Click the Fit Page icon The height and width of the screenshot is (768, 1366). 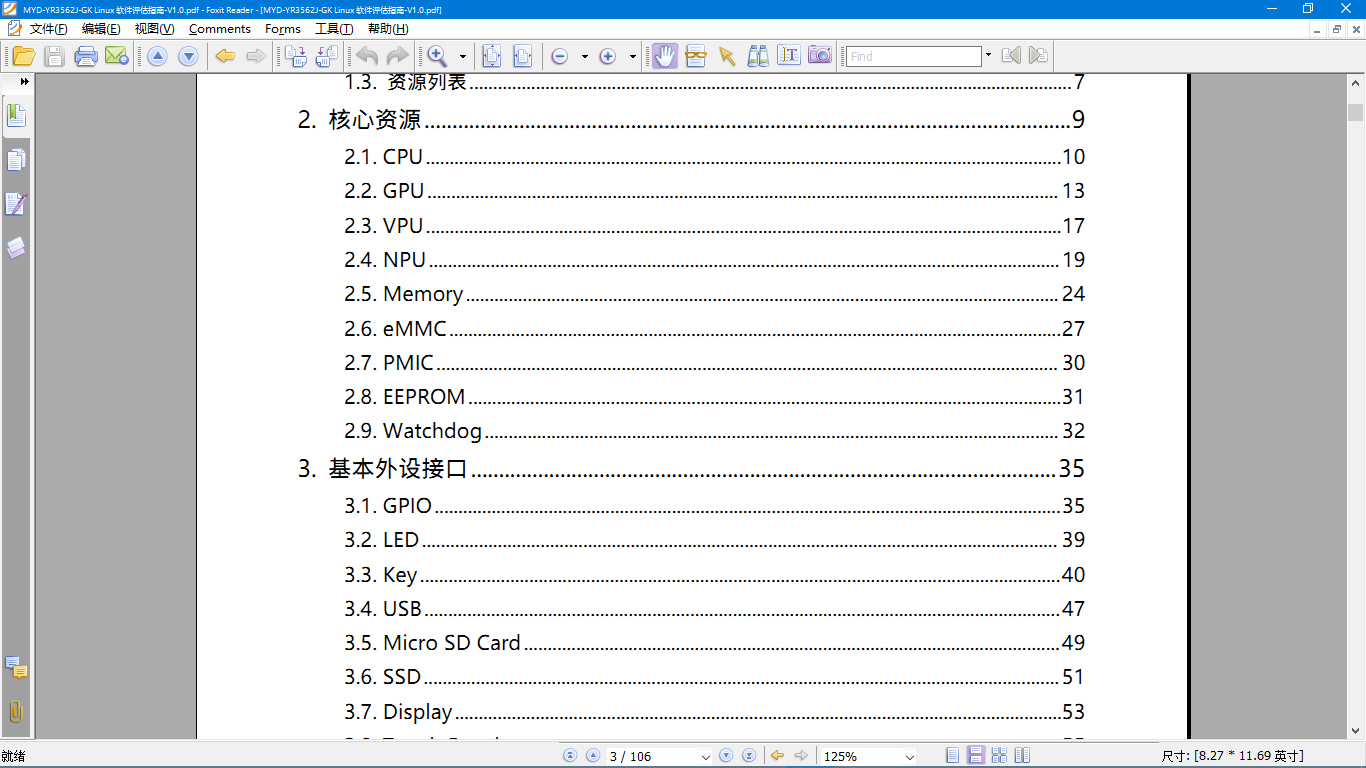(492, 56)
